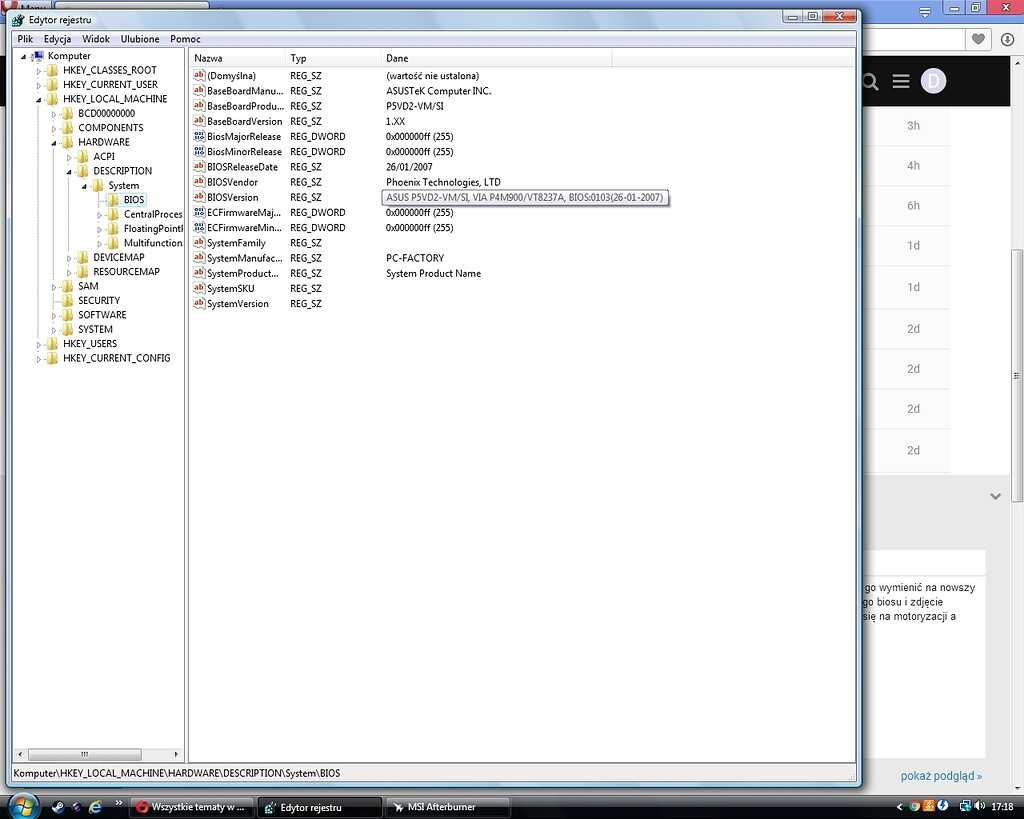Screen dimensions: 1024x819
Task: Expand the DEVICEMAP key arrow
Action: [70, 258]
